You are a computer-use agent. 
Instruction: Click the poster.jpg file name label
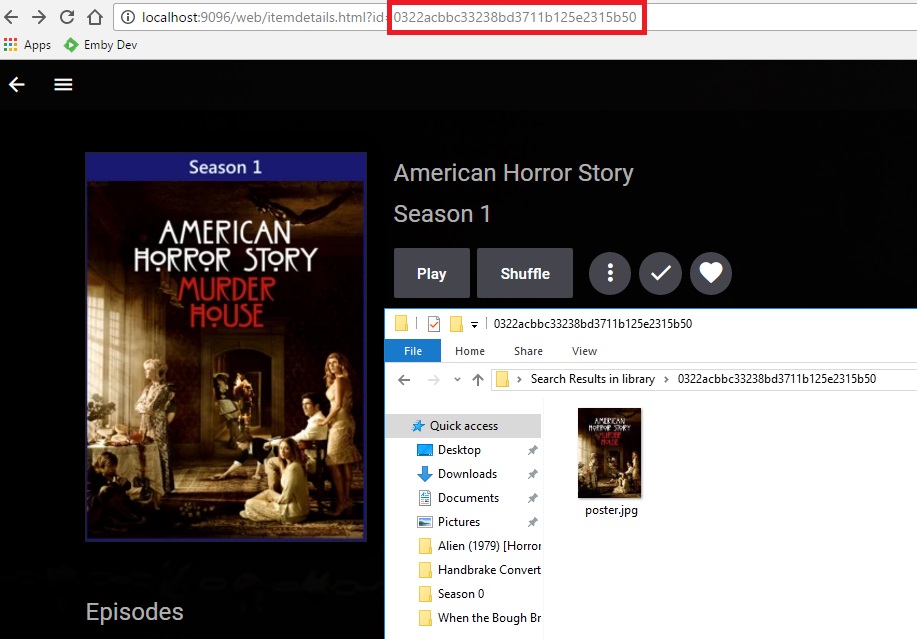[611, 510]
